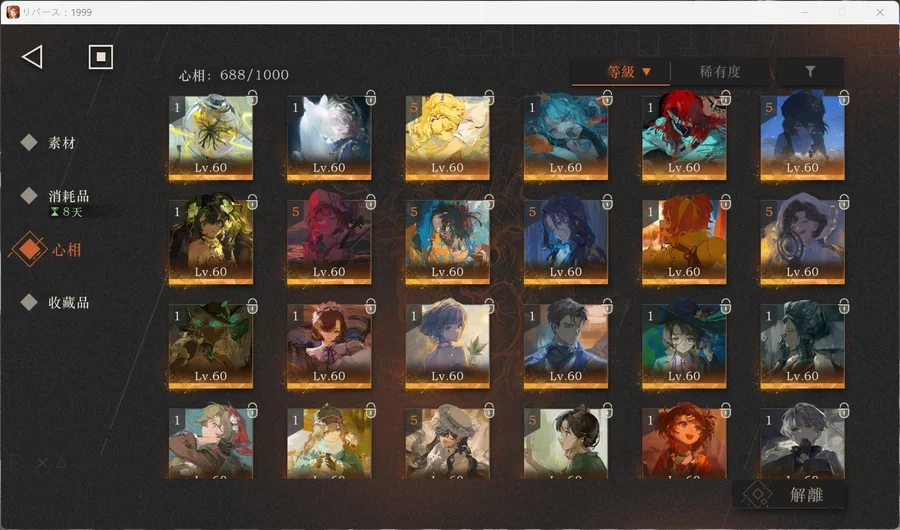
Task: Click the diamond icon beside 收藏品
Action: (x=29, y=302)
